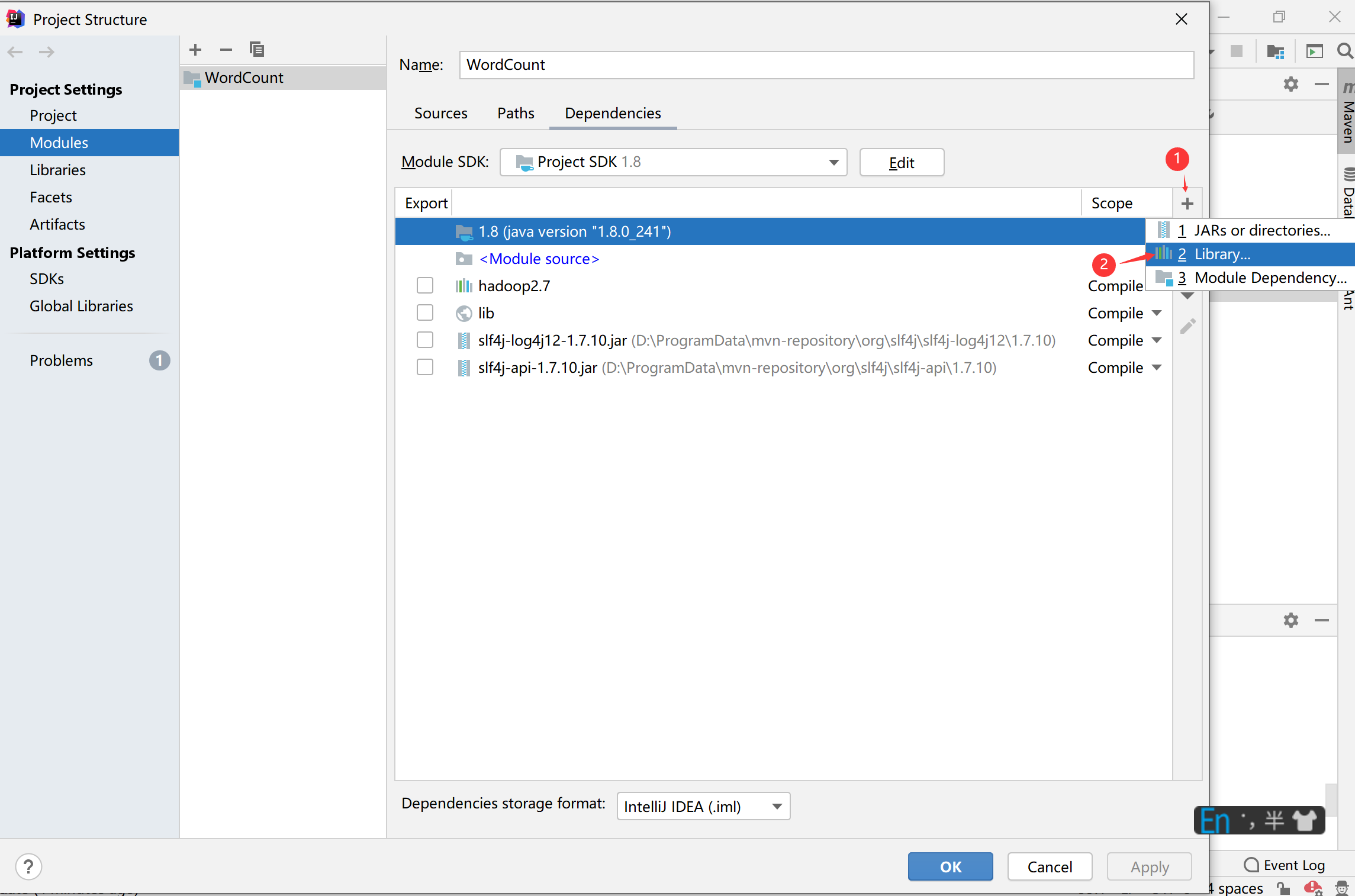This screenshot has width=1355, height=896.
Task: Go back with the left arrow
Action: coord(15,52)
